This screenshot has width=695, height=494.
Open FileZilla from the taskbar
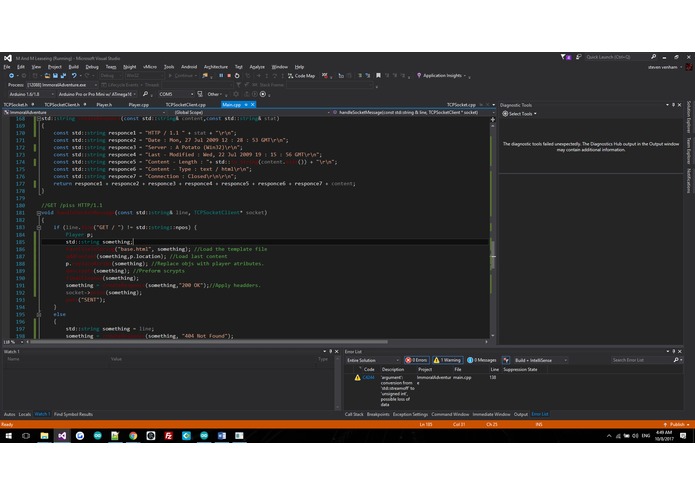(x=168, y=436)
